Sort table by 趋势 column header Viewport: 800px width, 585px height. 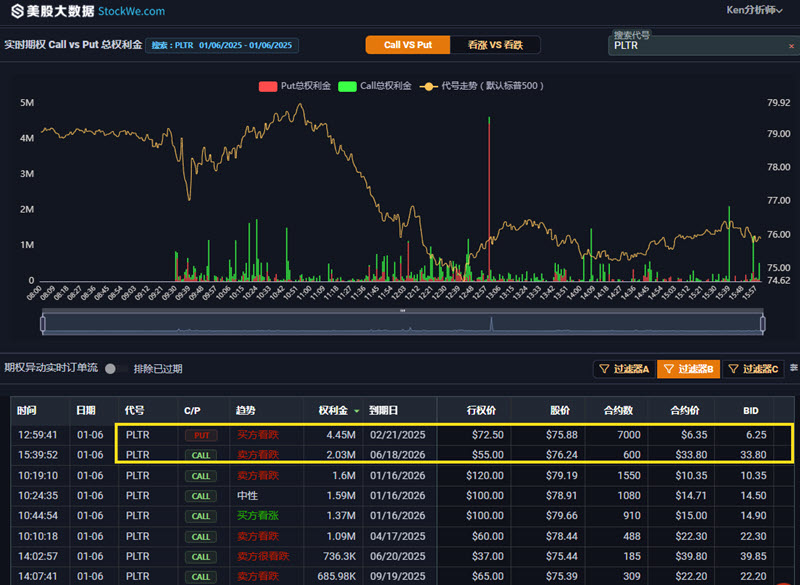(x=245, y=411)
